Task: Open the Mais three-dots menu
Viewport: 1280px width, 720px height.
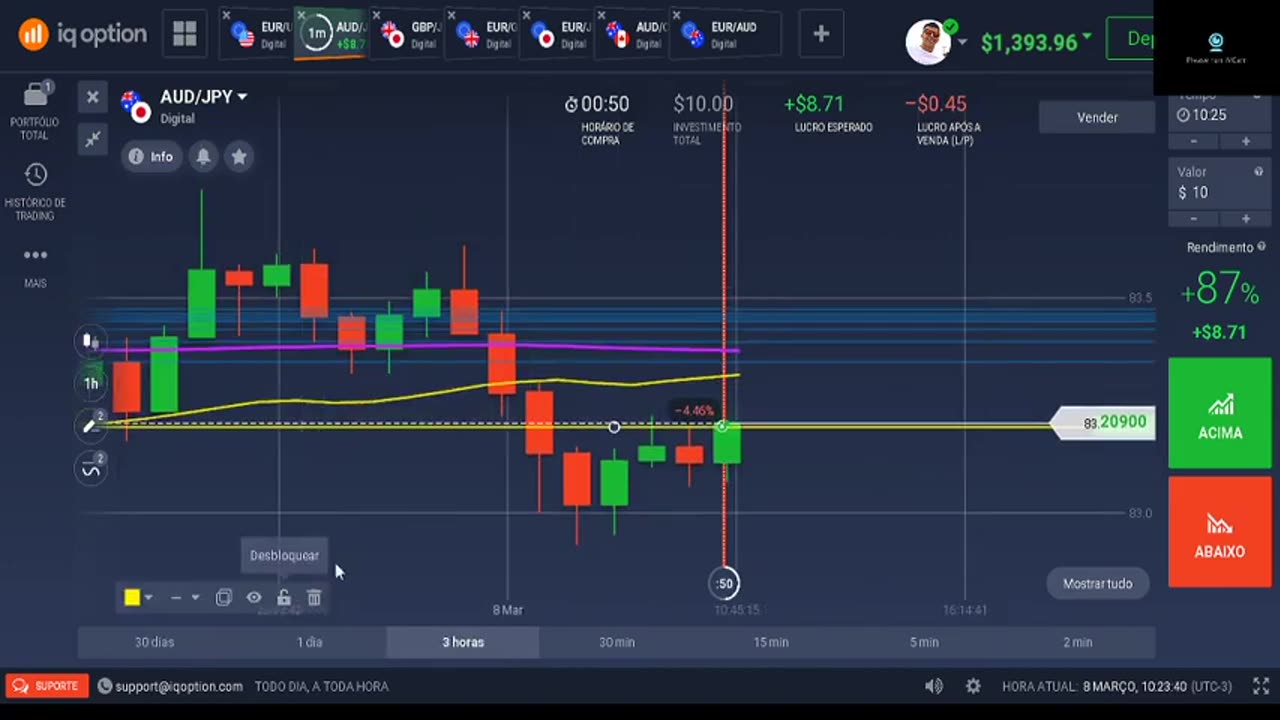Action: pos(35,255)
